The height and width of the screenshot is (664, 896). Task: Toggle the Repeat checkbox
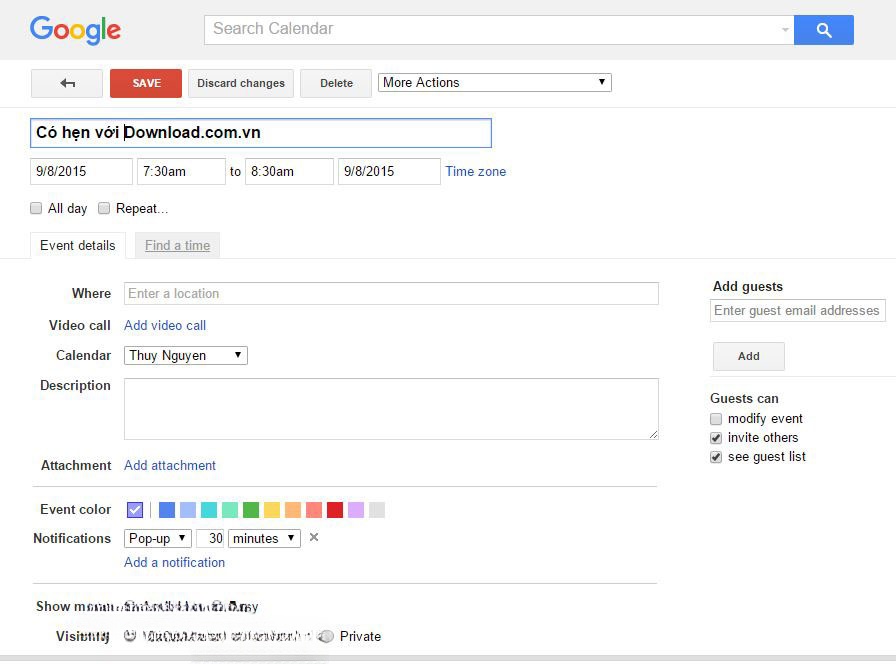point(103,208)
